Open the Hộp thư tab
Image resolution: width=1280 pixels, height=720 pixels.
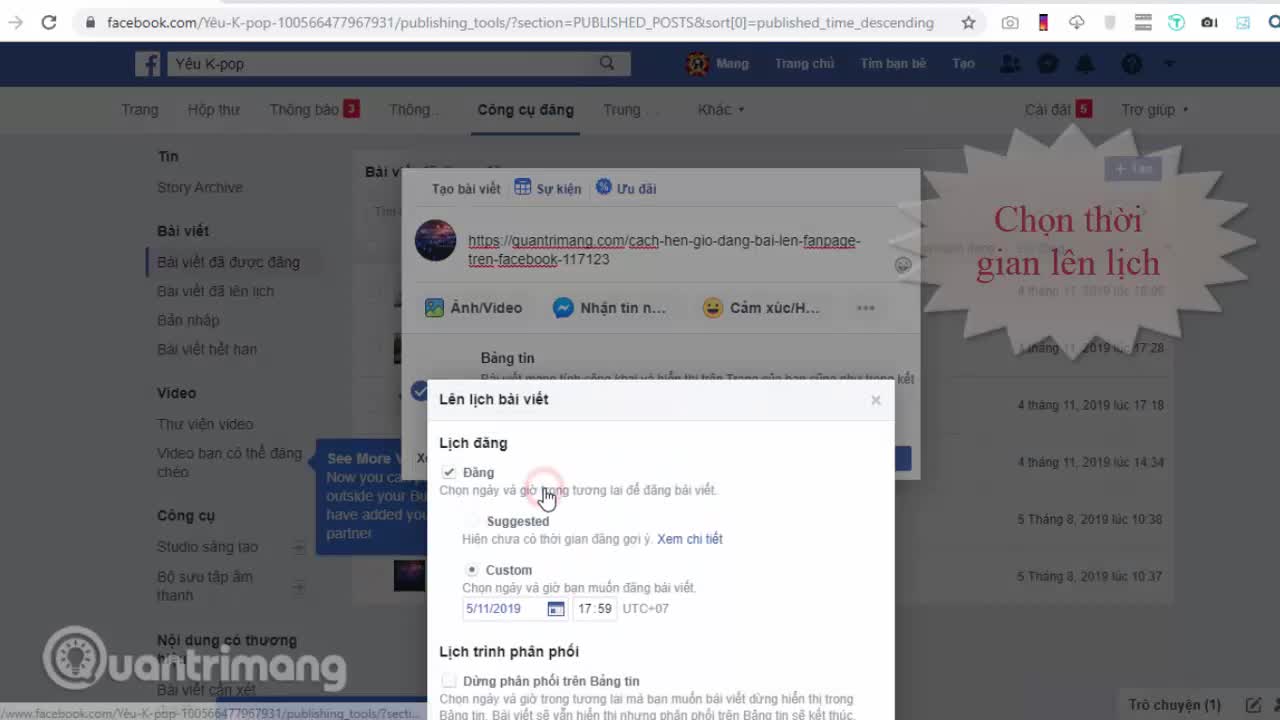tap(213, 110)
